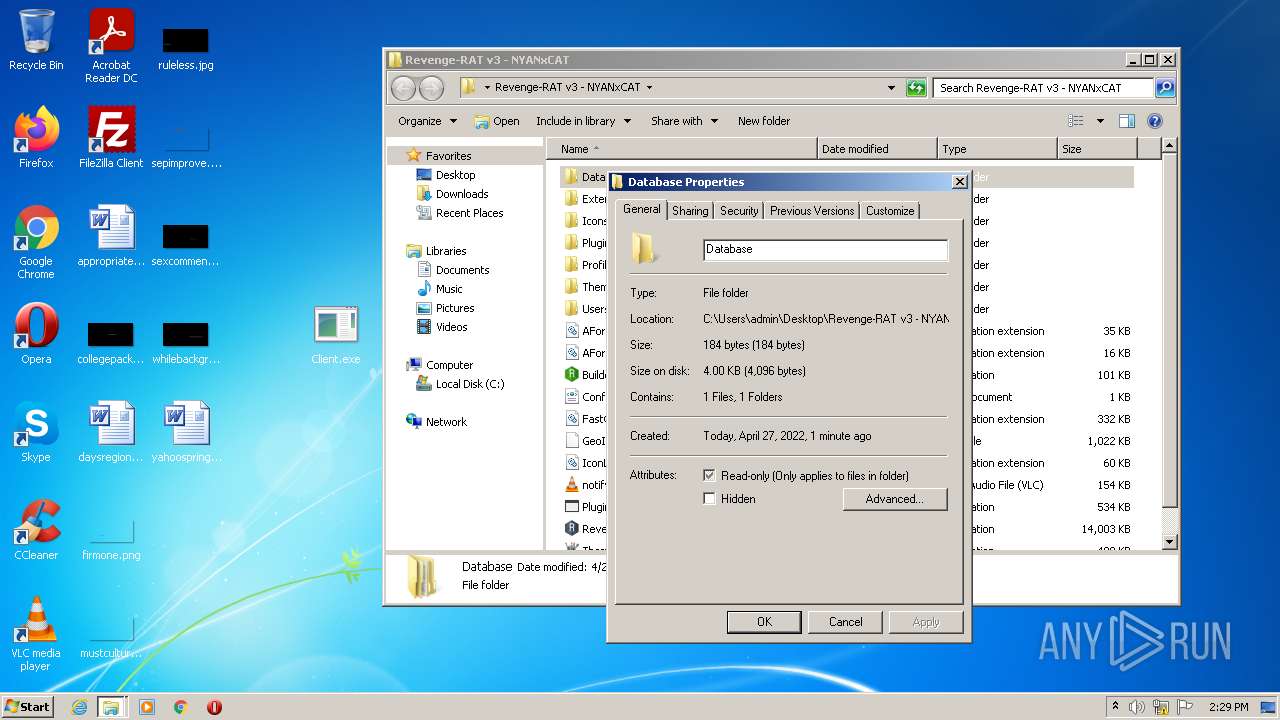Toggle the preview pane icon in Explorer
Screen dimensions: 1280x720
(x=1127, y=121)
